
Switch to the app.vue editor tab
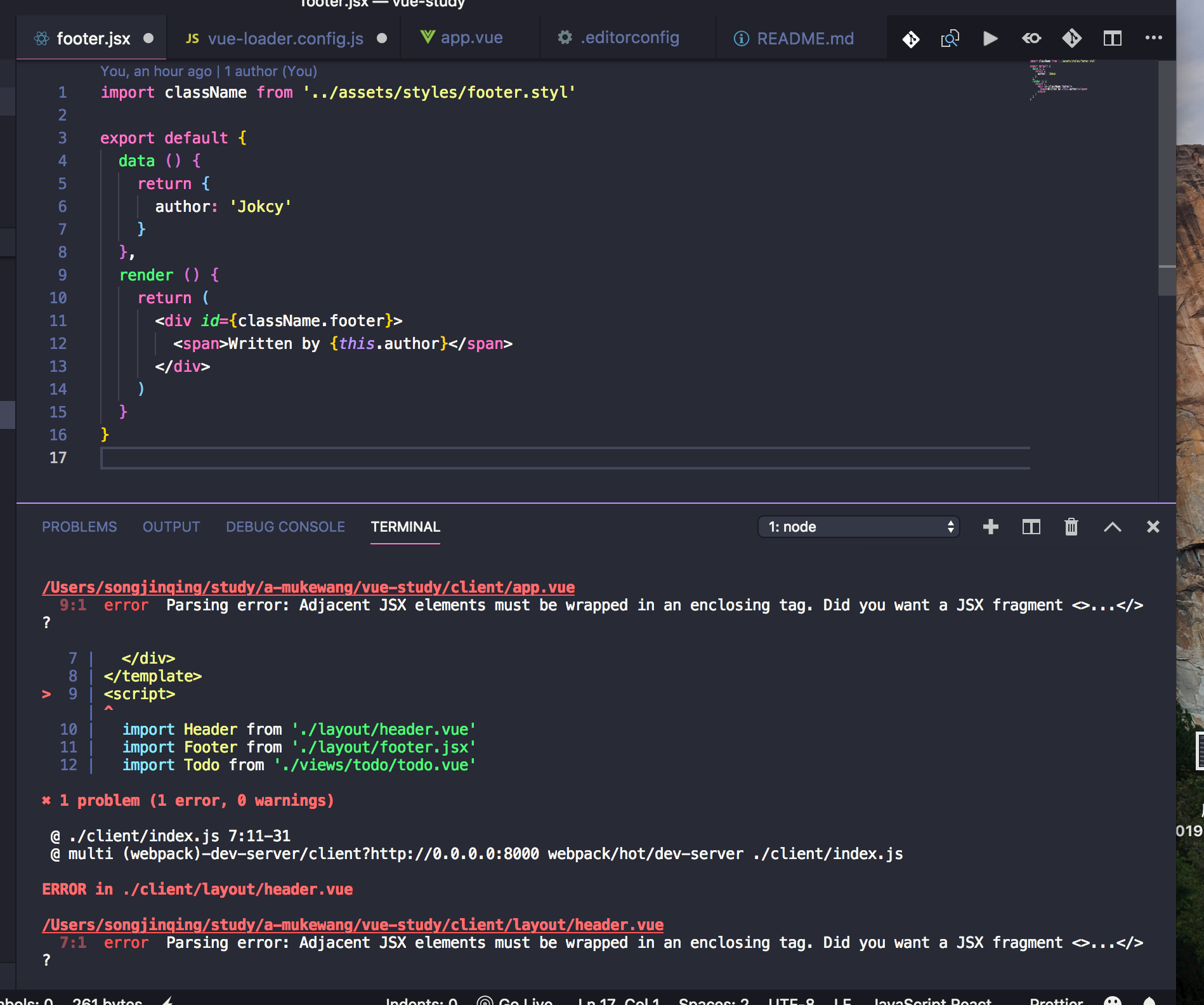[x=471, y=38]
